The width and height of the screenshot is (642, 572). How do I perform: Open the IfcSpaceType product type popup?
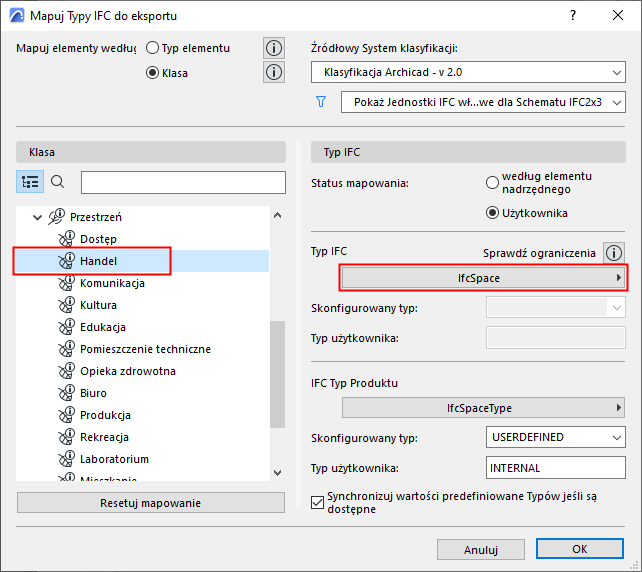pyautogui.click(x=483, y=408)
